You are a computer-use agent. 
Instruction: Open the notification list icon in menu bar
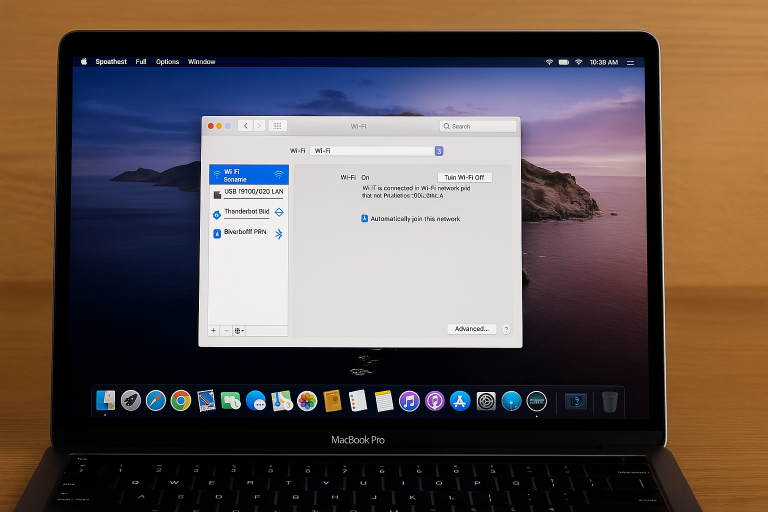pos(630,63)
